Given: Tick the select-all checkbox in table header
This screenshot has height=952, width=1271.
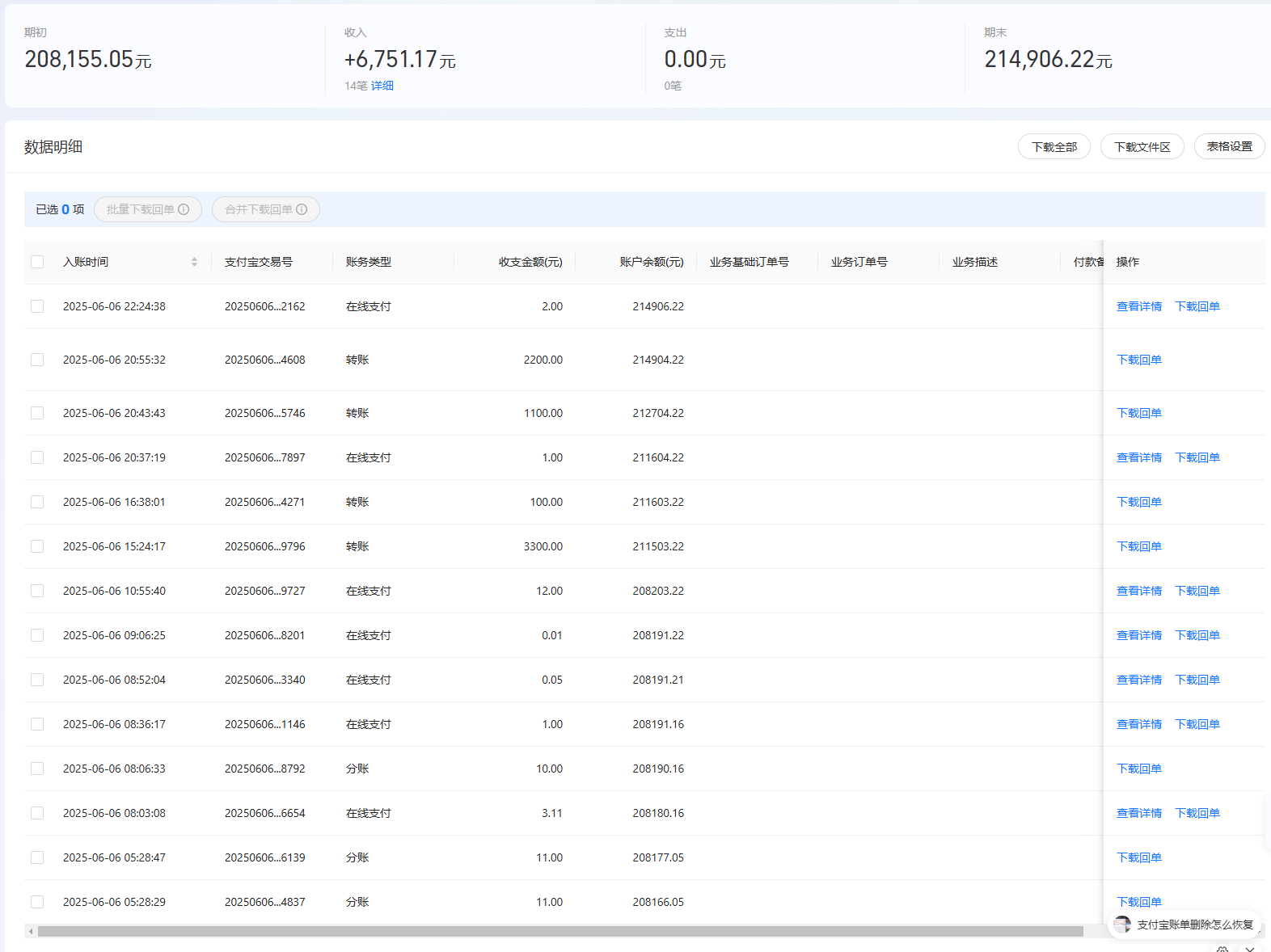Looking at the screenshot, I should click(x=37, y=262).
